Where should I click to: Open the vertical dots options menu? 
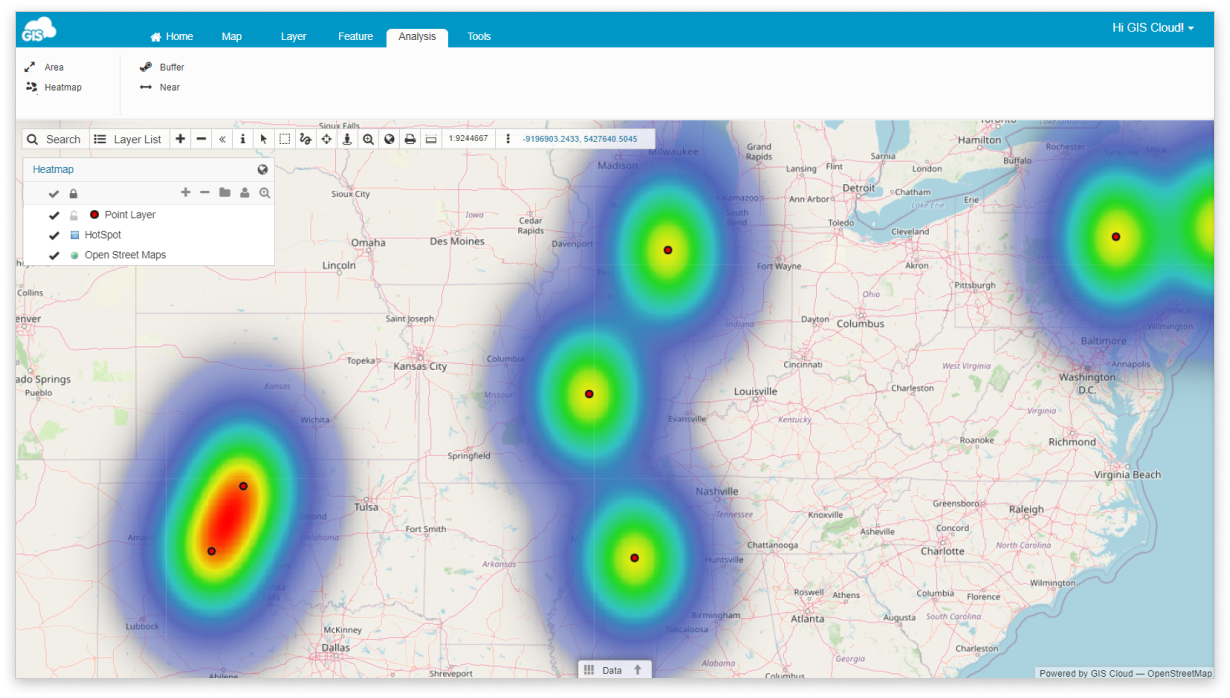click(510, 139)
